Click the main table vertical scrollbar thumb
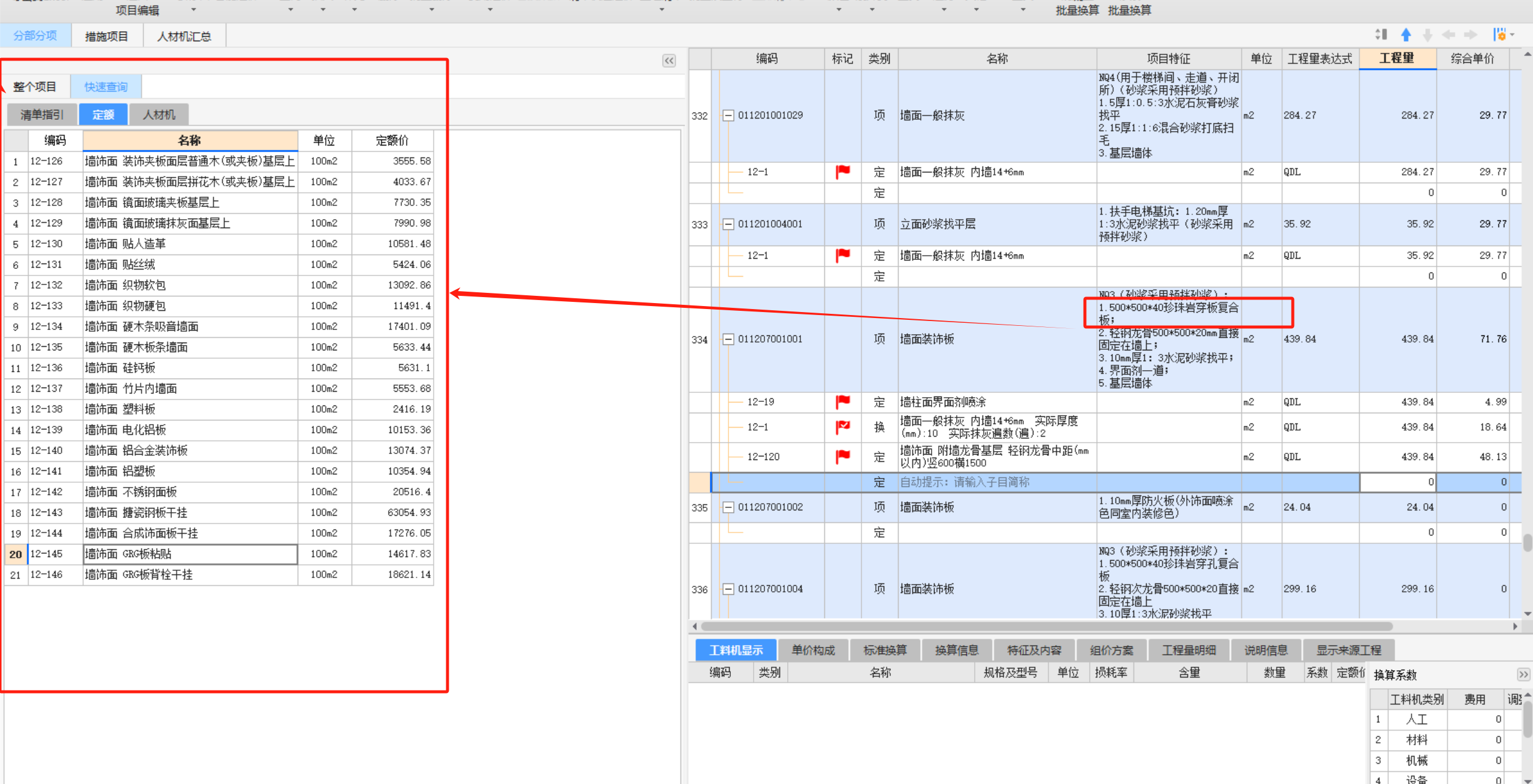Image resolution: width=1533 pixels, height=784 pixels. click(x=1528, y=543)
